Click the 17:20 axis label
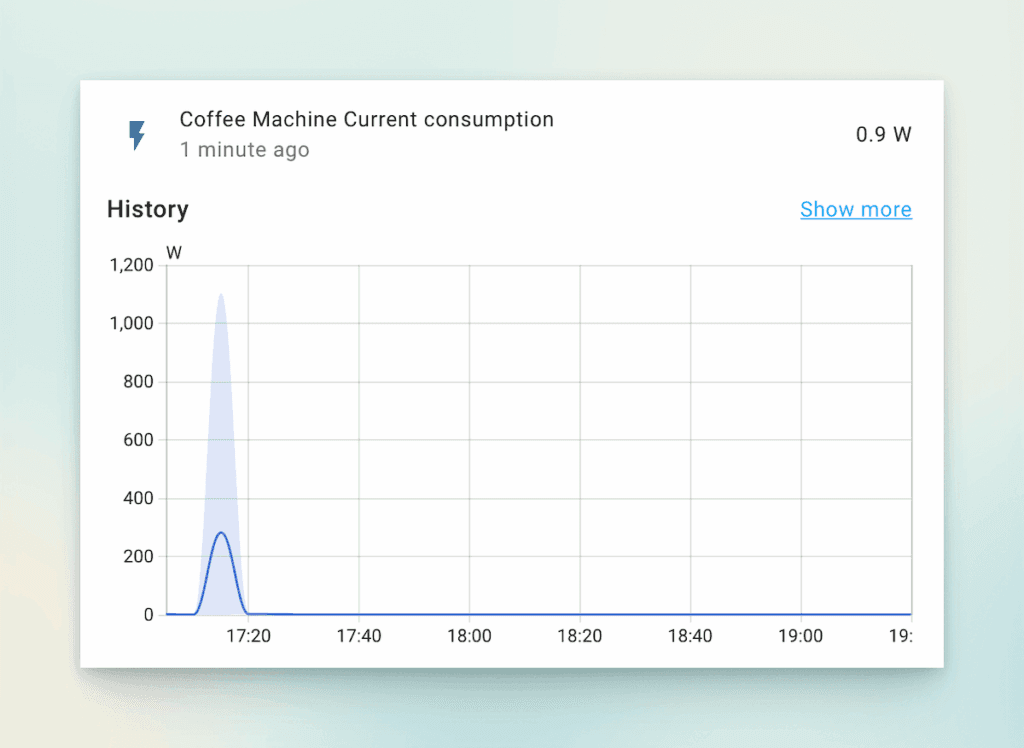Image resolution: width=1024 pixels, height=748 pixels. (x=251, y=635)
